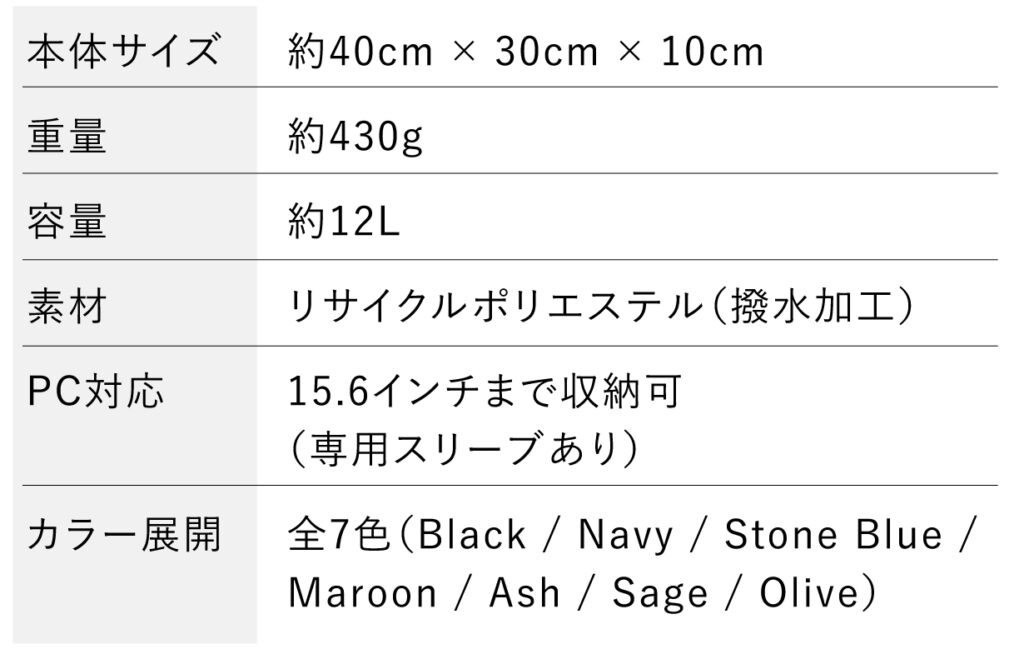The height and width of the screenshot is (669, 1024).
Task: Click the 重量 row label
Action: [x=67, y=136]
